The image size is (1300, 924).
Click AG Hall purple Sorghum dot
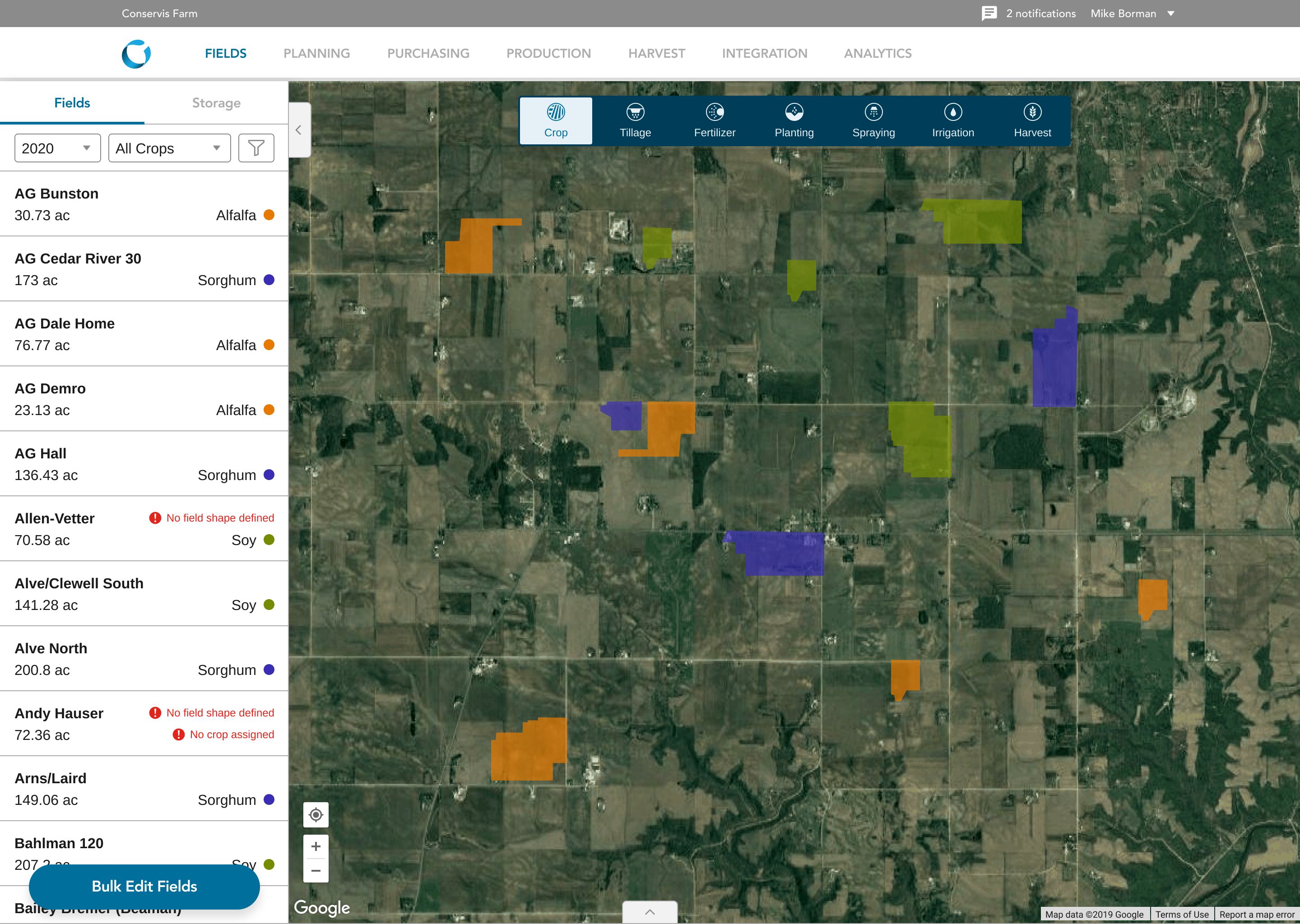pos(269,475)
